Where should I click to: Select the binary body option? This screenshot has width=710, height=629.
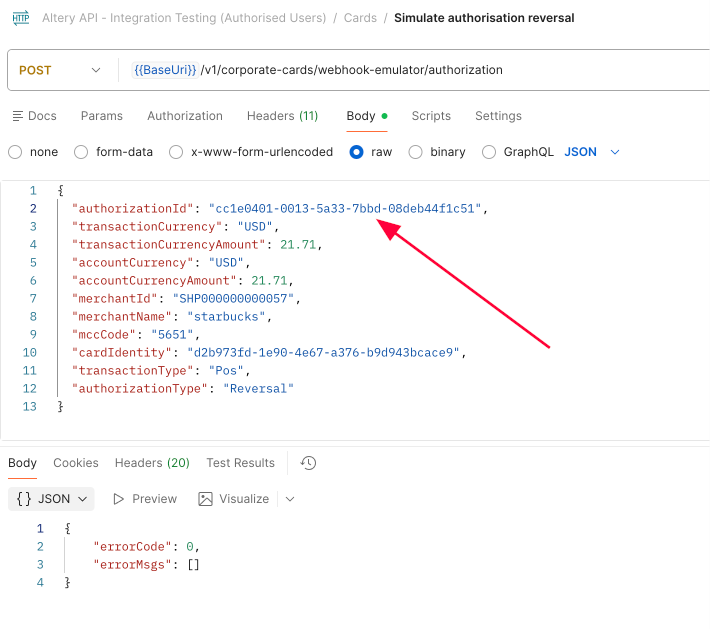415,152
